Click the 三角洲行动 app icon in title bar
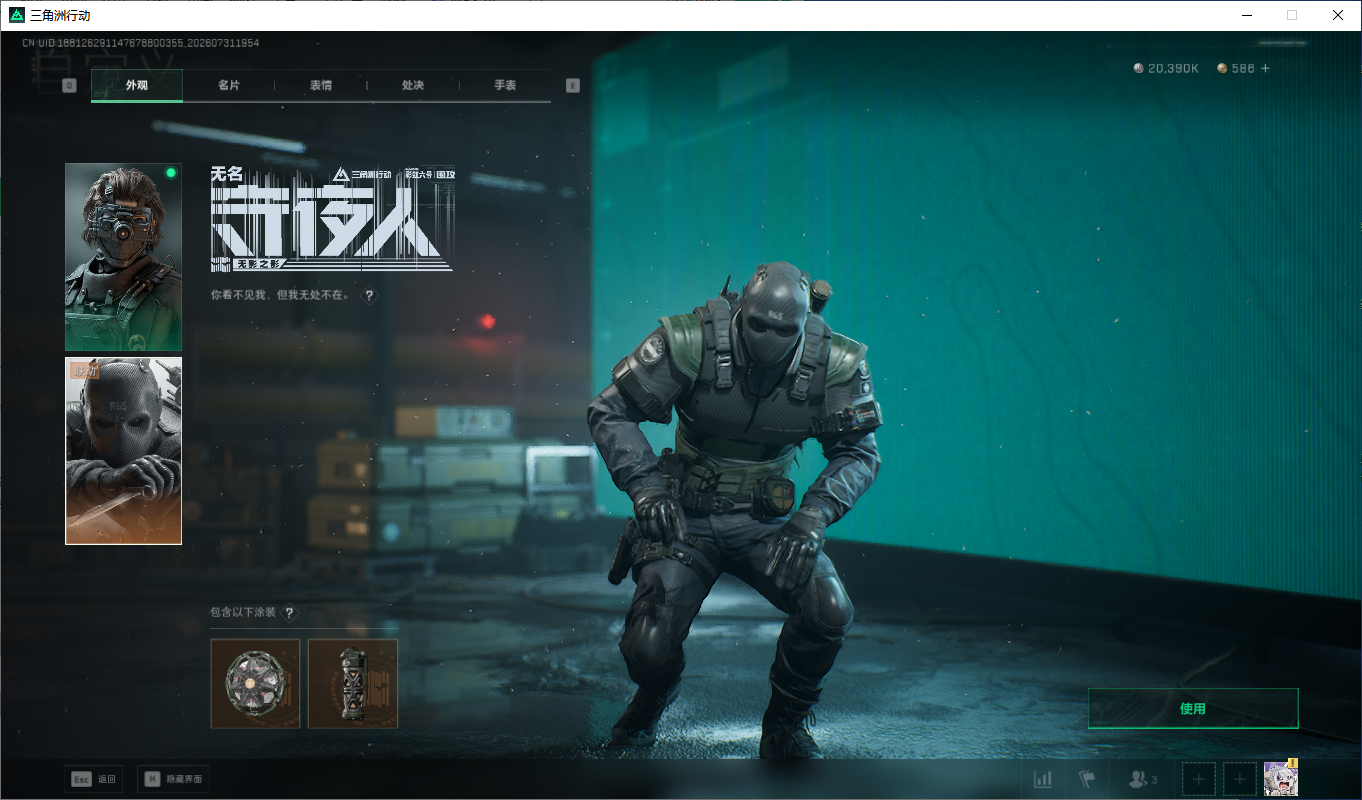The width and height of the screenshot is (1362, 800). point(16,15)
